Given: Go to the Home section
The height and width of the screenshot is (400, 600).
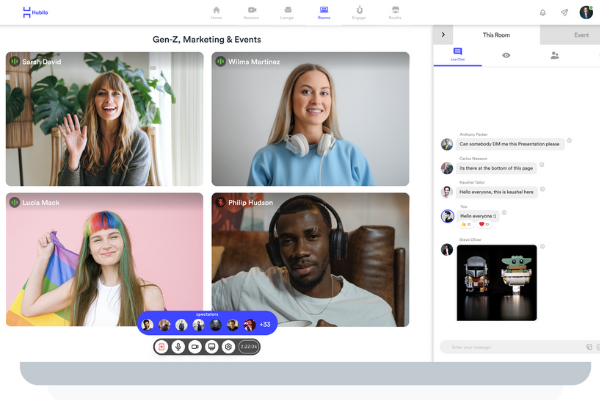Looking at the screenshot, I should [x=216, y=13].
